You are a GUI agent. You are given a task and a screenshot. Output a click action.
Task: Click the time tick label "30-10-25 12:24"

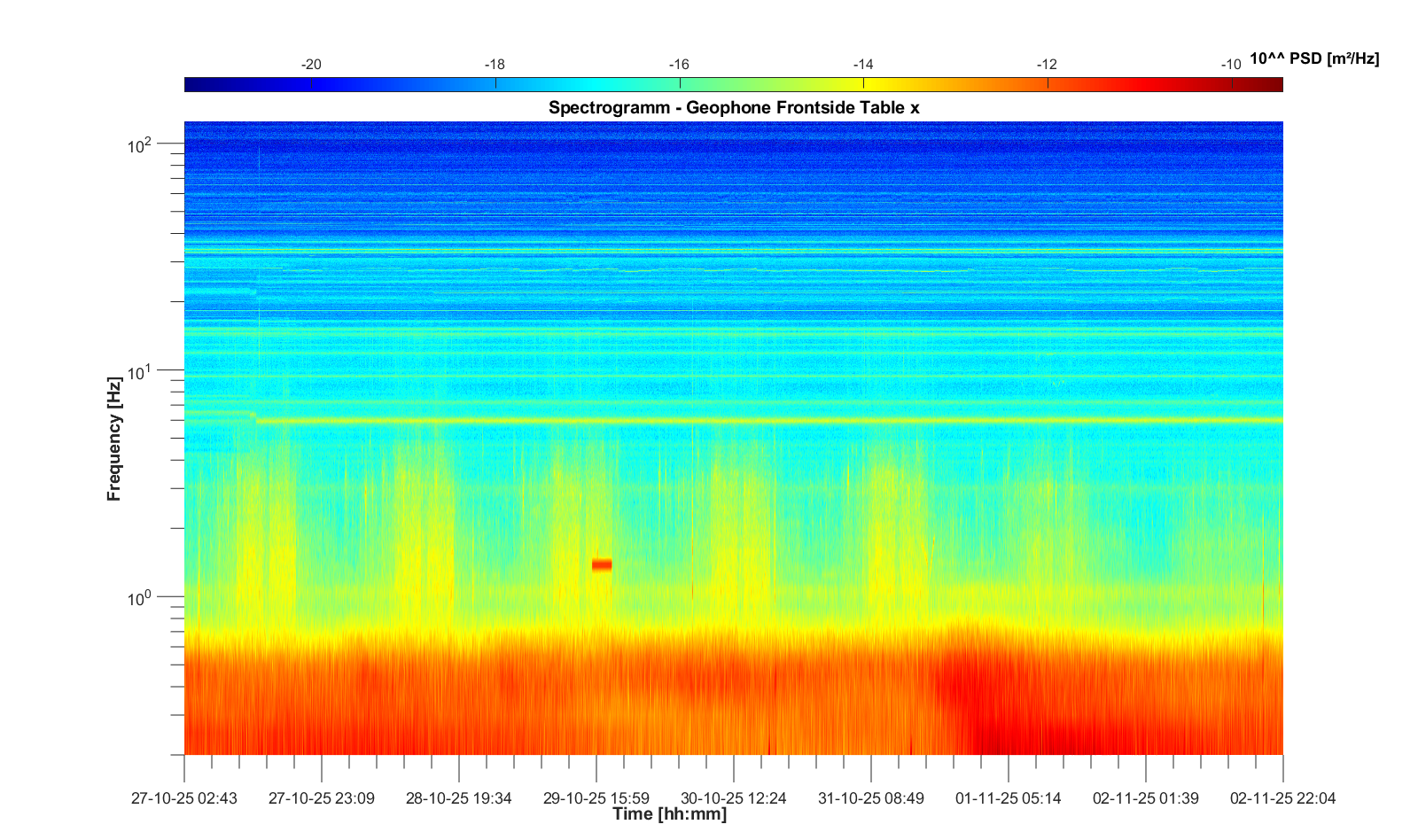(x=733, y=798)
